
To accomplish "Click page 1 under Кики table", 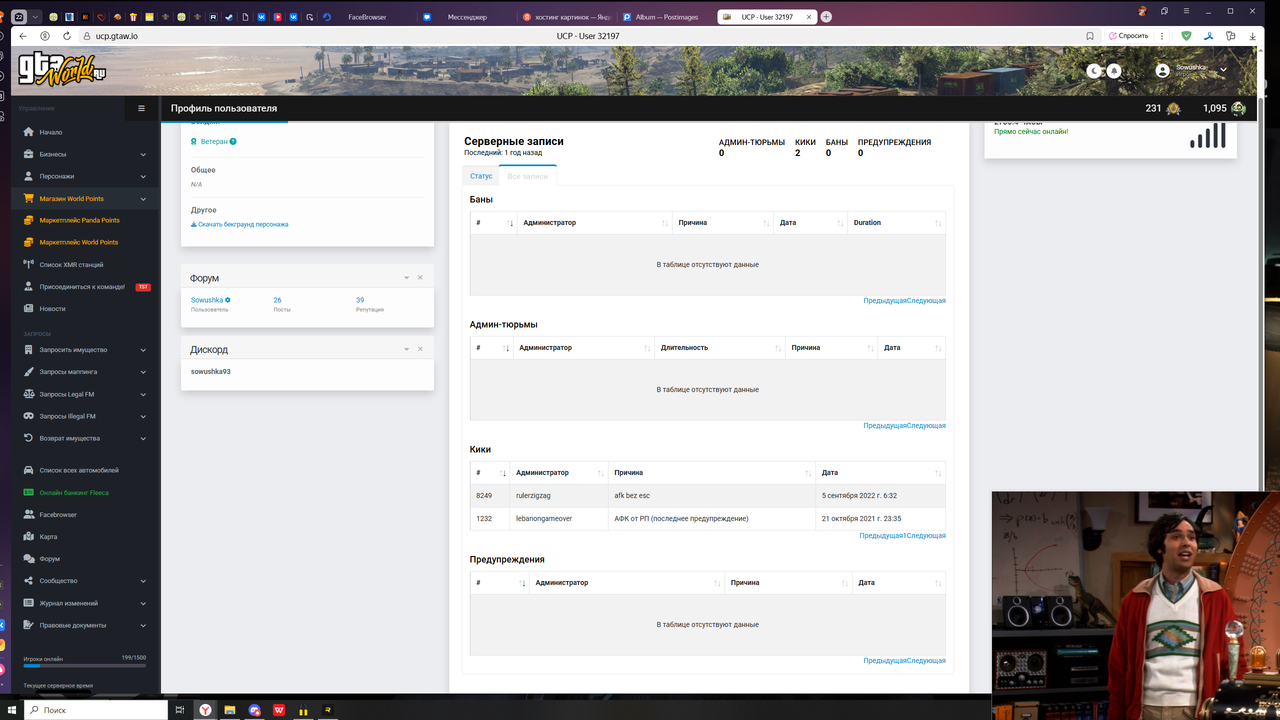I will [x=905, y=535].
